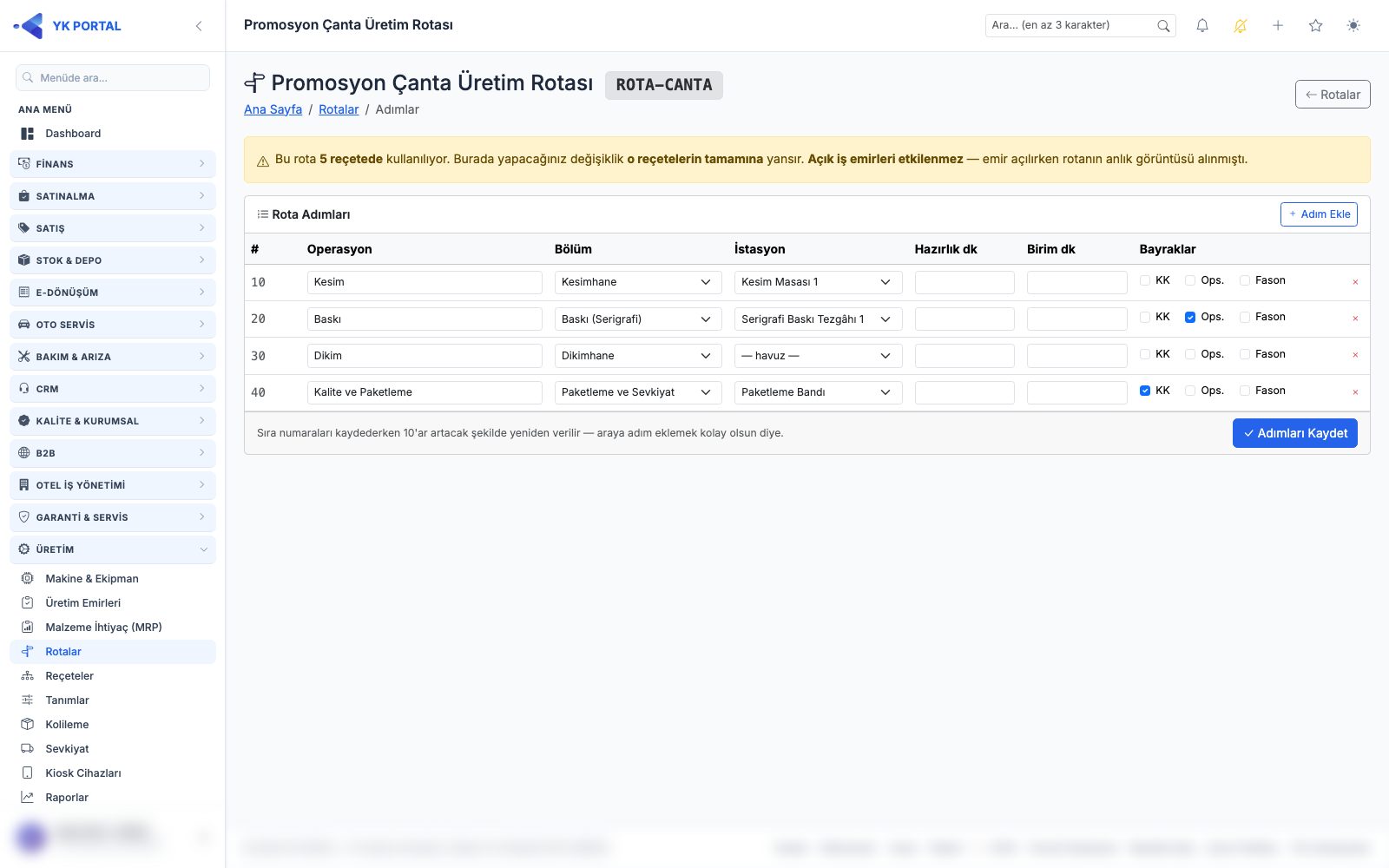Click Hazırlık dk field for Baskı
Image resolution: width=1389 pixels, height=868 pixels.
pyautogui.click(x=964, y=319)
